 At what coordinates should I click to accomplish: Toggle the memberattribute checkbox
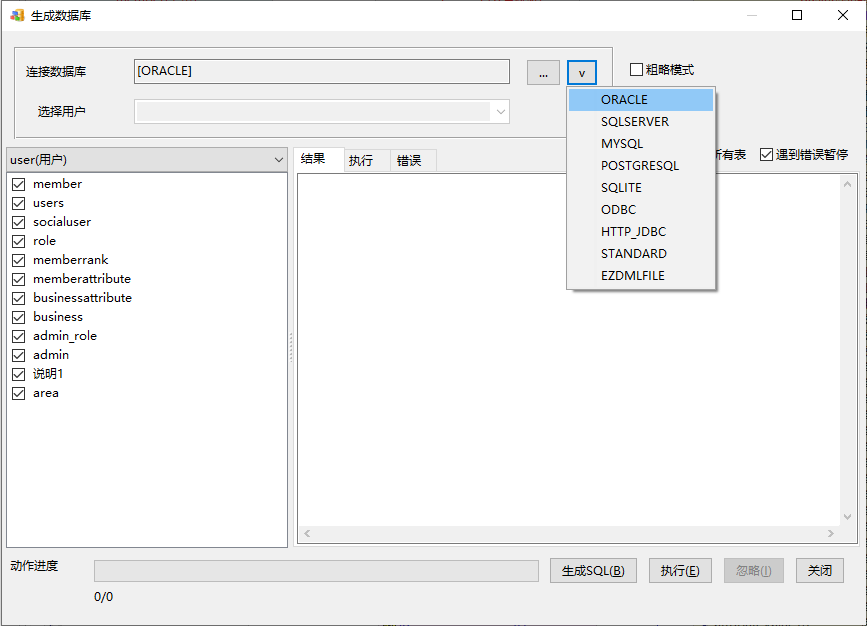[x=19, y=279]
